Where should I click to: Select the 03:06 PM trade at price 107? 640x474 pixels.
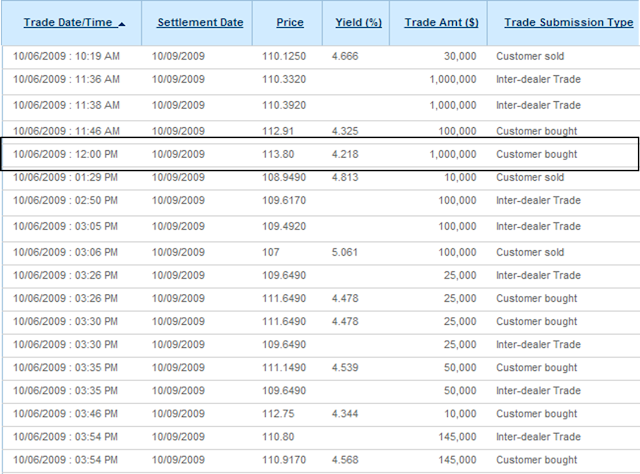click(320, 252)
